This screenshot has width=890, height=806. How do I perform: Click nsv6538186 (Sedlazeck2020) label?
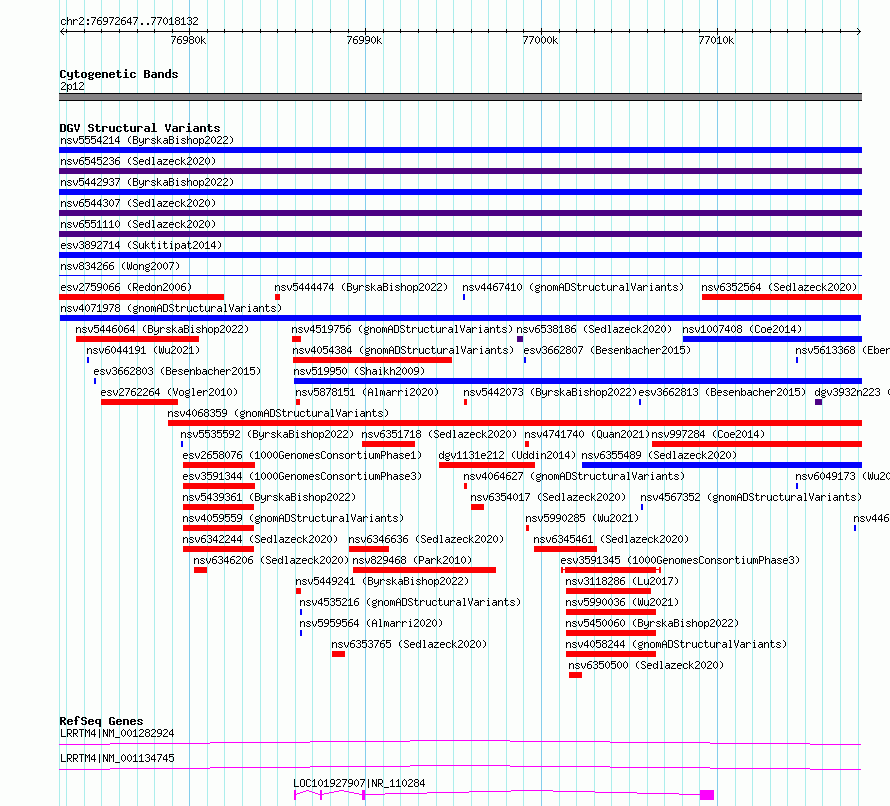pos(594,329)
